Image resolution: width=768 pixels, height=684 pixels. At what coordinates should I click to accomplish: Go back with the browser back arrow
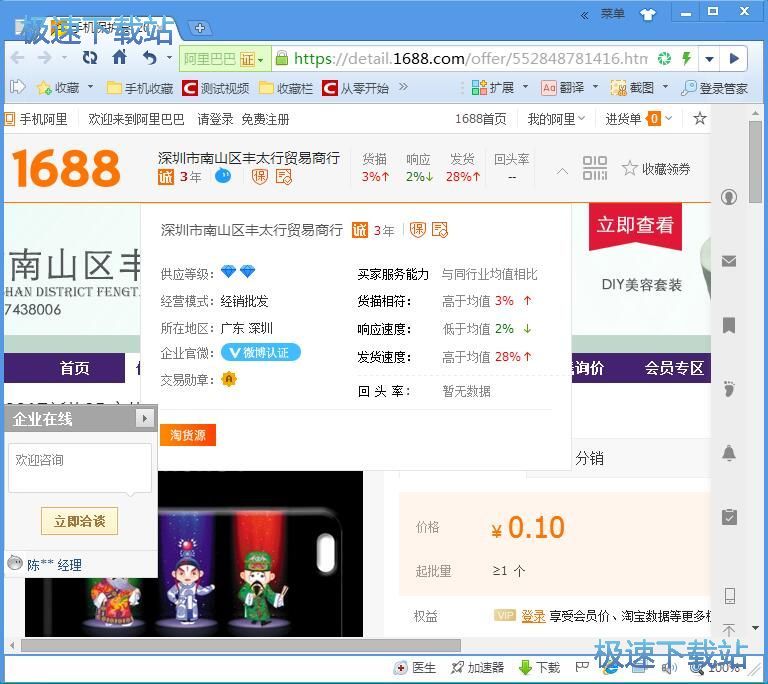[x=18, y=58]
